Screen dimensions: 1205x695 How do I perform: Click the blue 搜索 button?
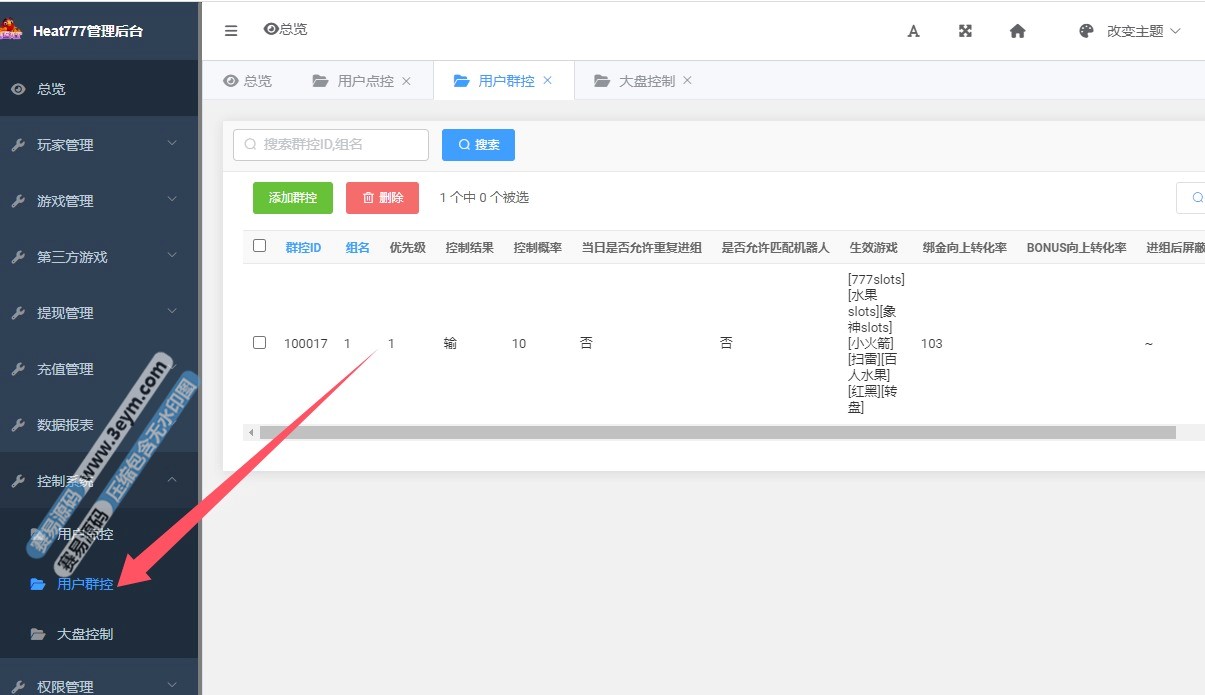pos(478,145)
